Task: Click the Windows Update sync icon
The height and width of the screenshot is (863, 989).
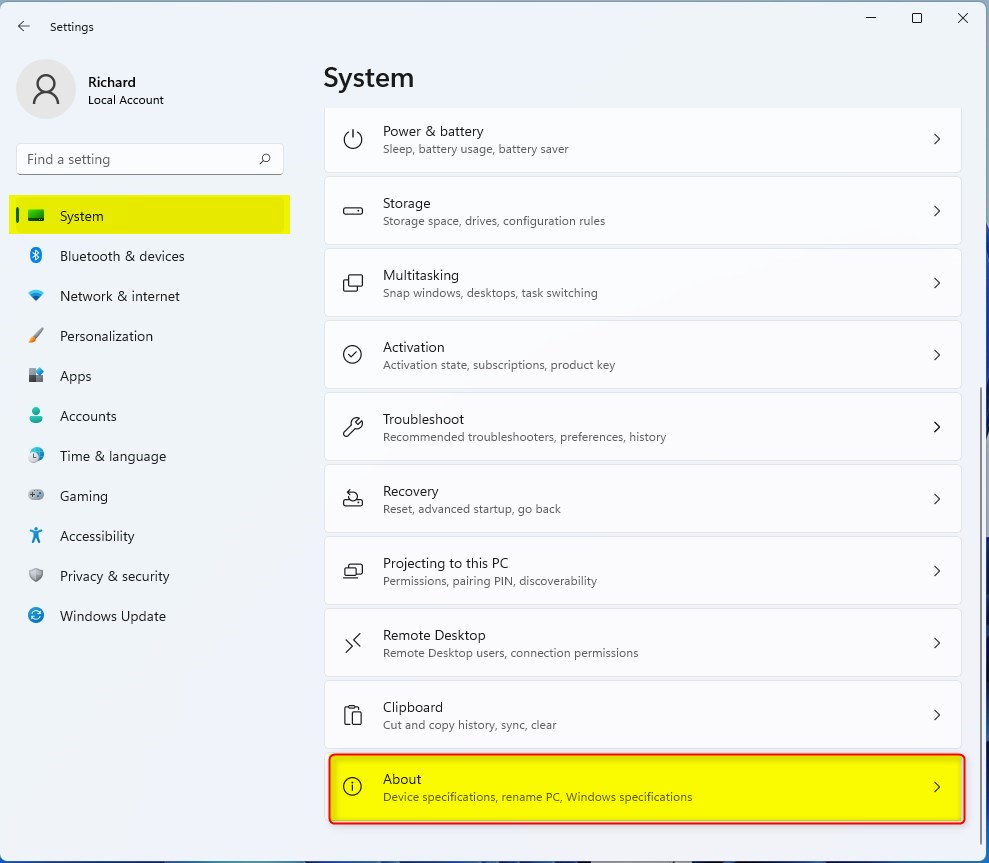Action: point(36,616)
